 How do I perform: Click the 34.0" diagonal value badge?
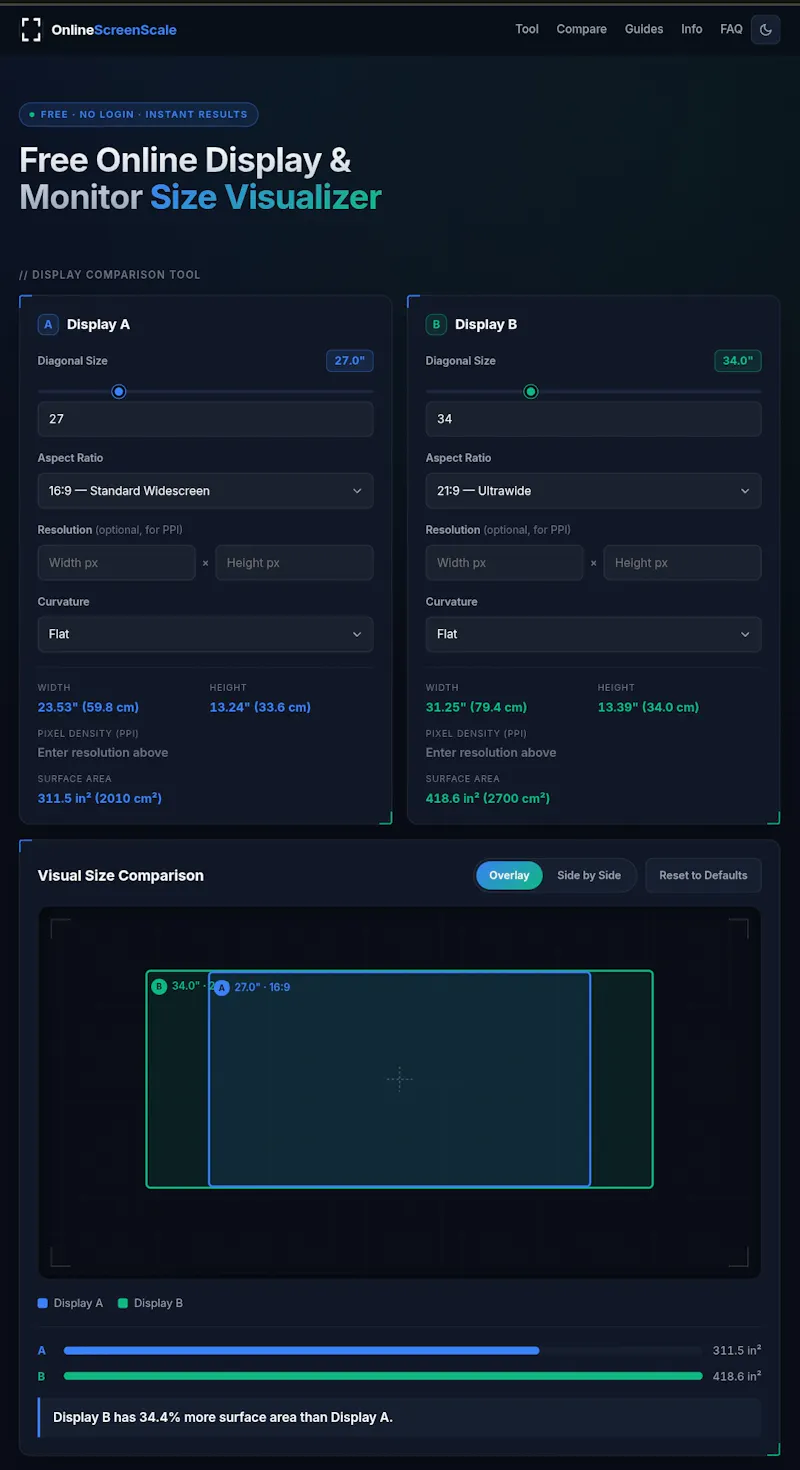point(738,361)
